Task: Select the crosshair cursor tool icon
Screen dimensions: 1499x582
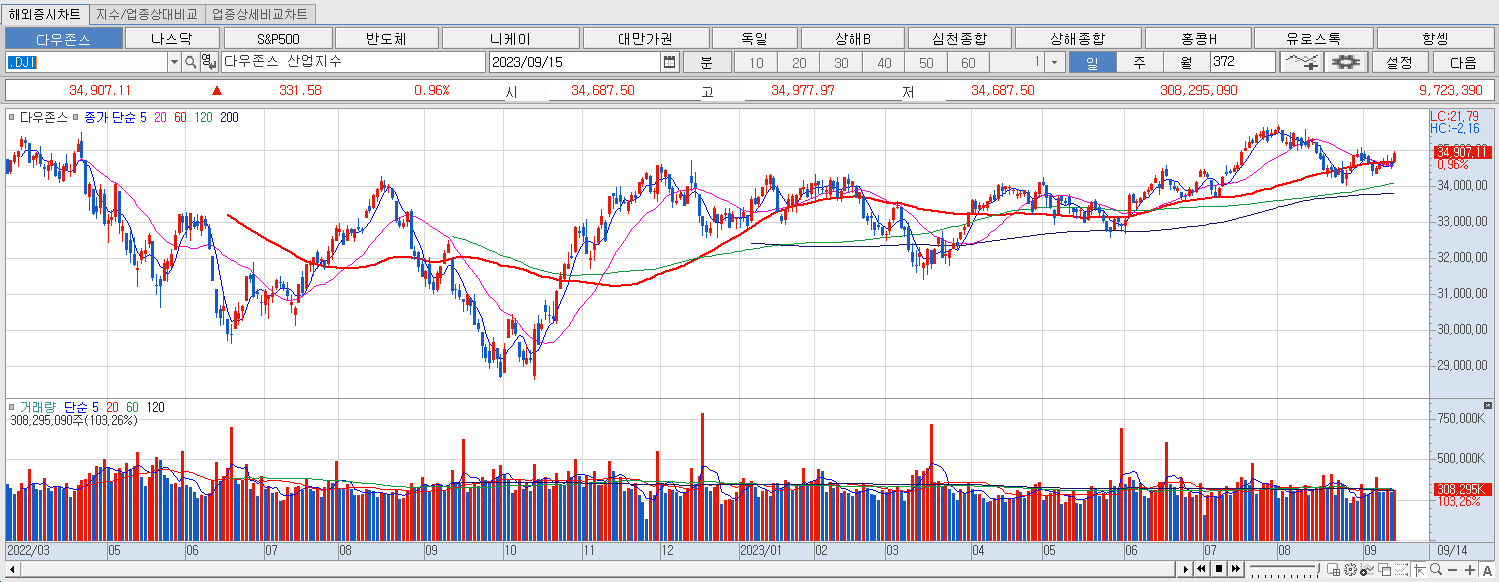Action: [1419, 569]
